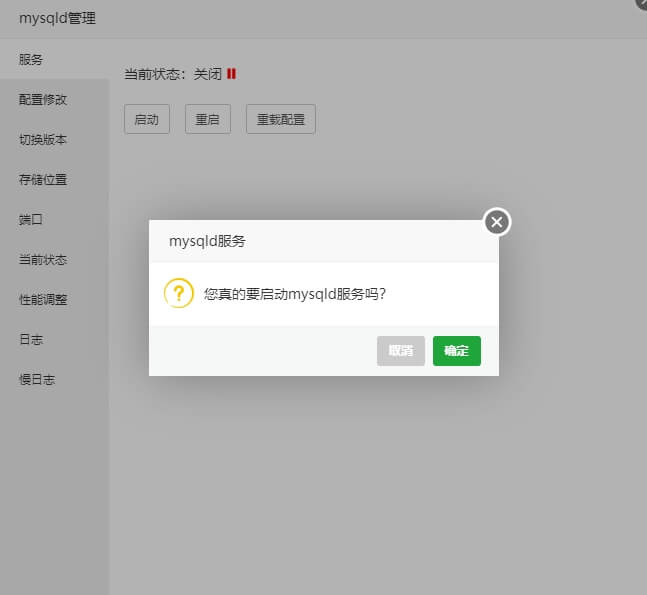647x595 pixels.
Task: Click the yellow question mark icon
Action: pyautogui.click(x=179, y=293)
